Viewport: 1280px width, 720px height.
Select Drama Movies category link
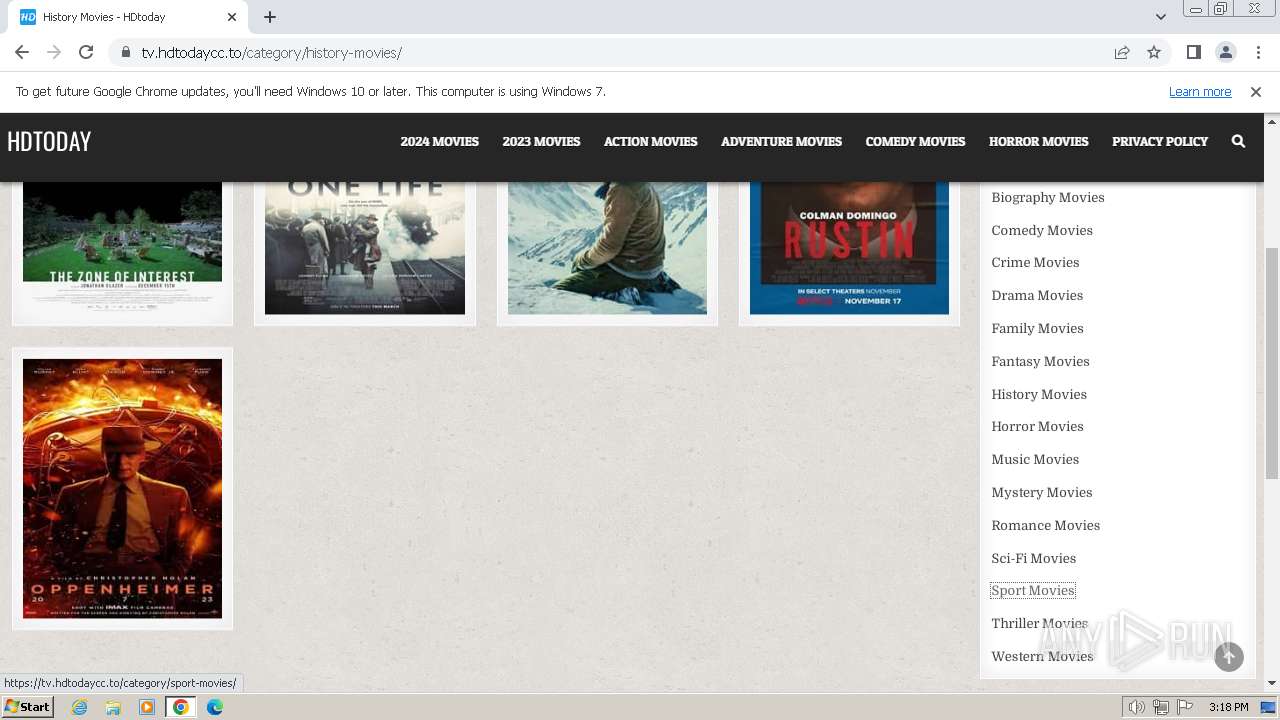(1037, 295)
